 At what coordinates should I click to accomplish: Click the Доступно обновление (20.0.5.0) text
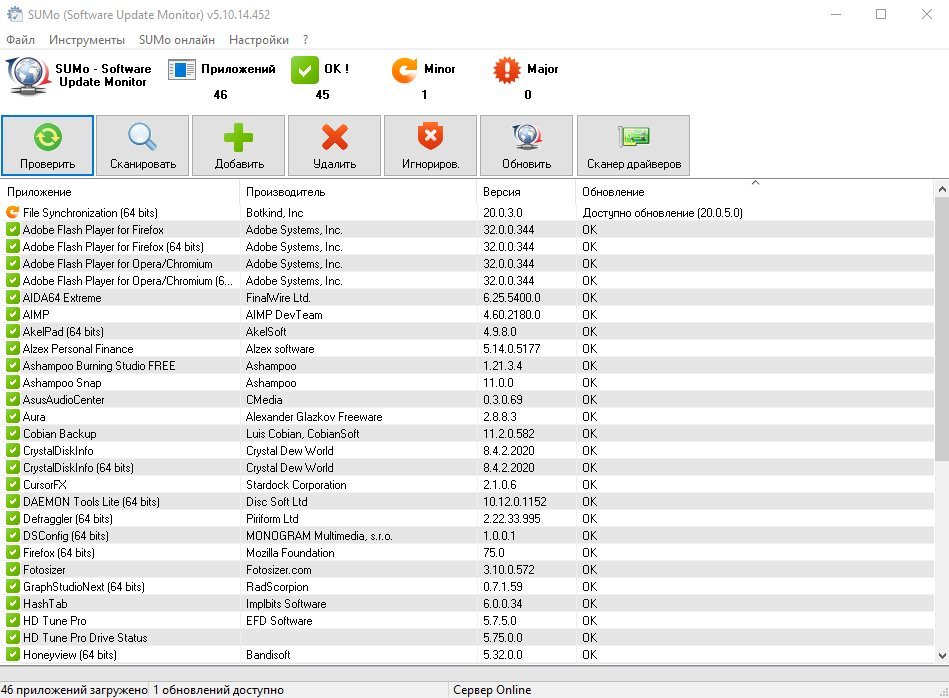click(662, 213)
